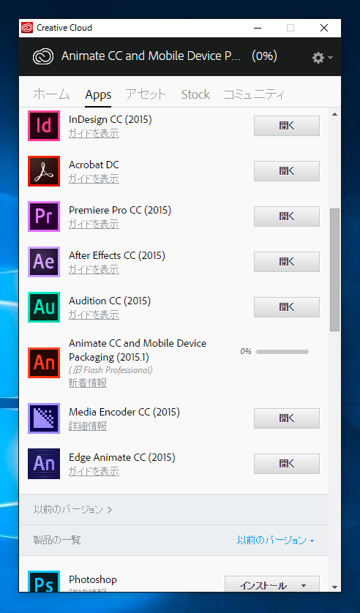
Task: Click the 'Animate CC and Mobile Device Packaging' title
Action: [x=138, y=350]
